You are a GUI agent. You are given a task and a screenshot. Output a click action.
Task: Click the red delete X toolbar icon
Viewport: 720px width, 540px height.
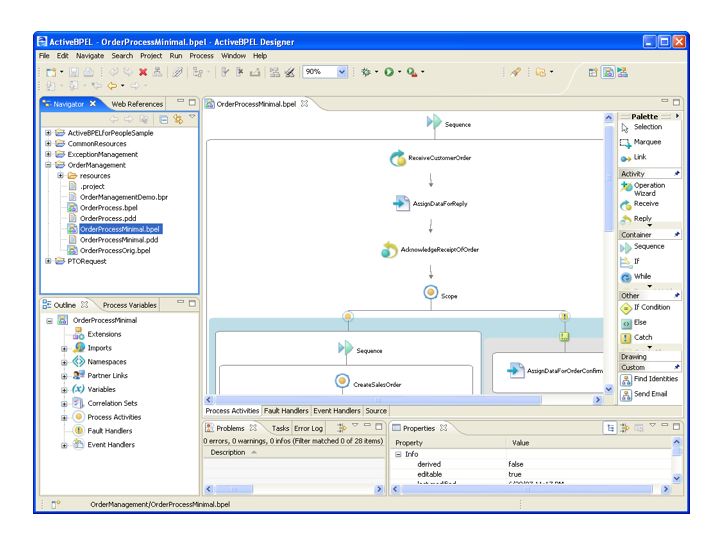pos(143,72)
